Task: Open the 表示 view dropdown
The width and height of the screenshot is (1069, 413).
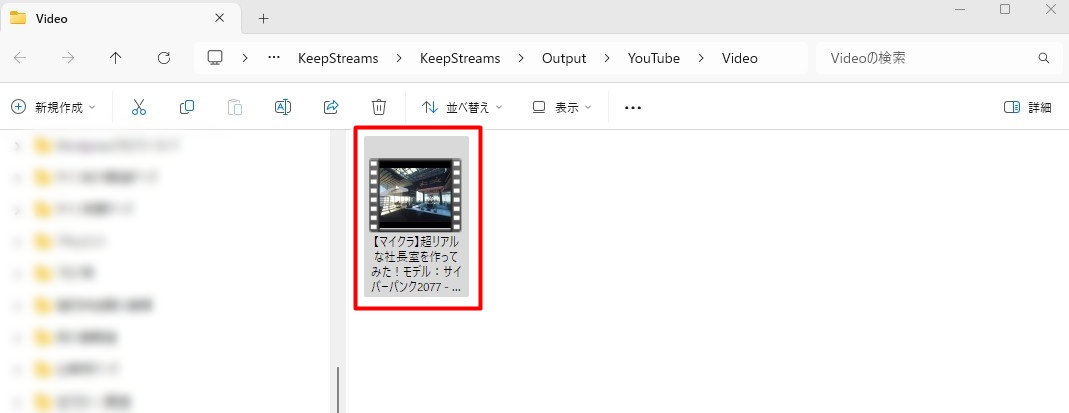Action: [562, 107]
